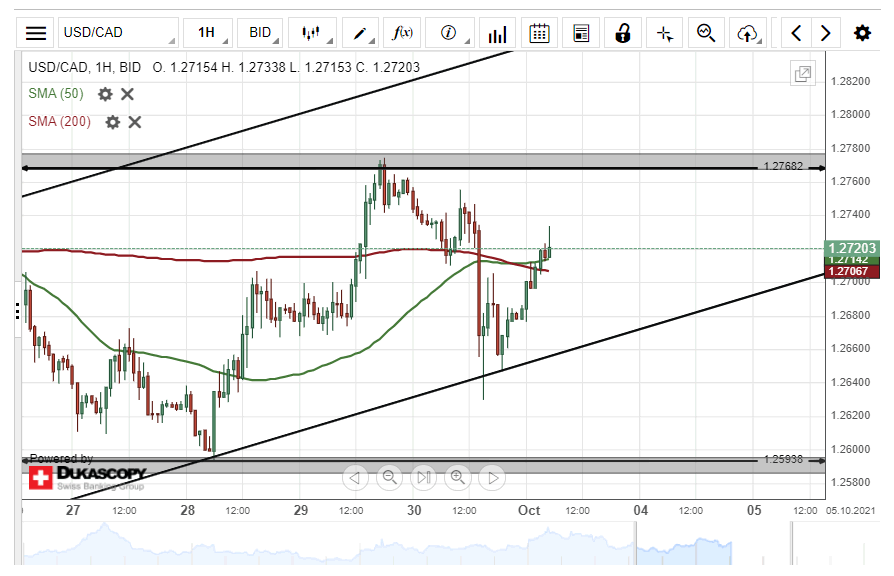Click the play-forward round button
The image size is (894, 576).
click(493, 477)
